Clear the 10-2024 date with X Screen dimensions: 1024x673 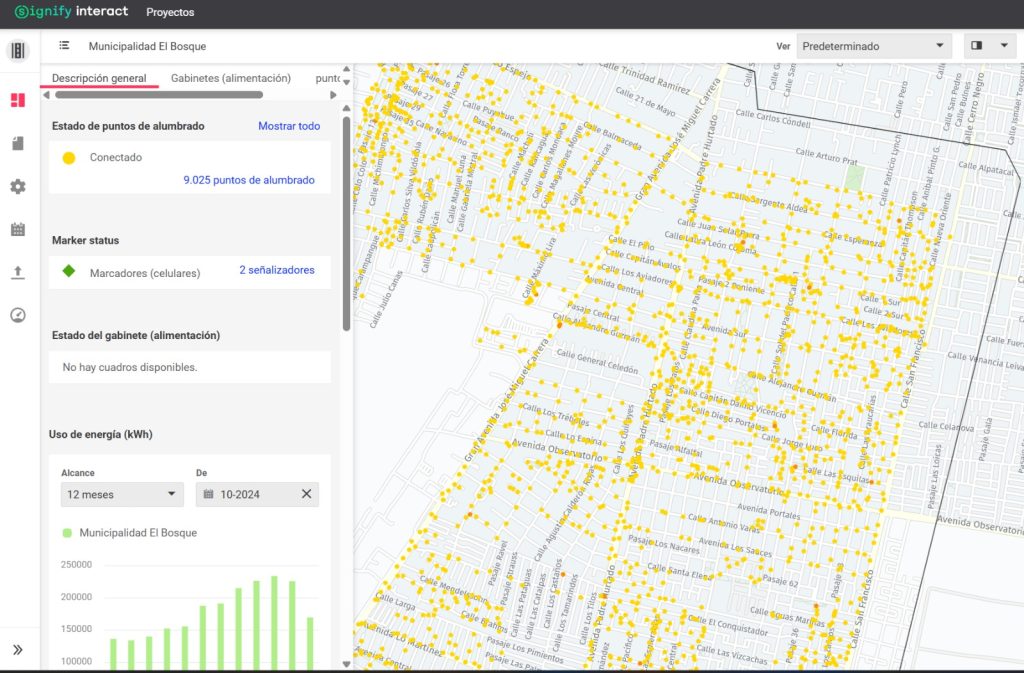(307, 494)
